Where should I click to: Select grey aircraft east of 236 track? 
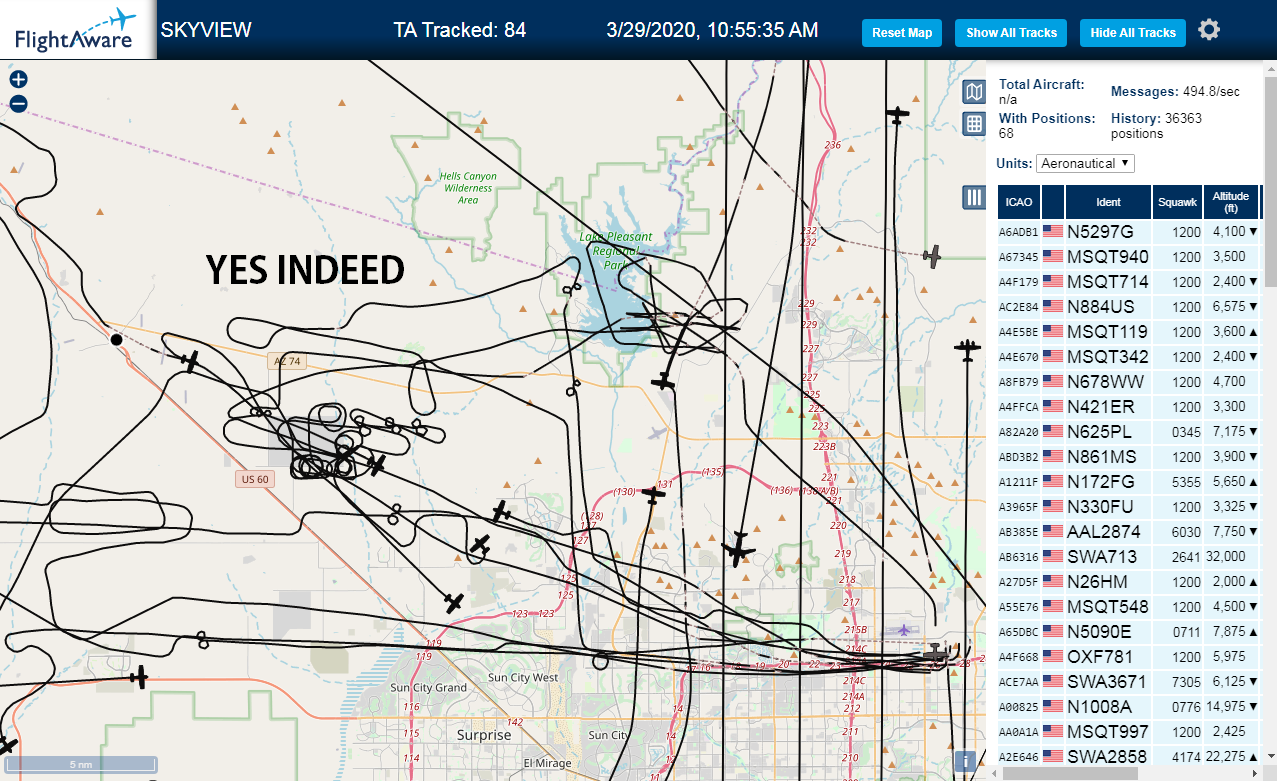pos(932,257)
